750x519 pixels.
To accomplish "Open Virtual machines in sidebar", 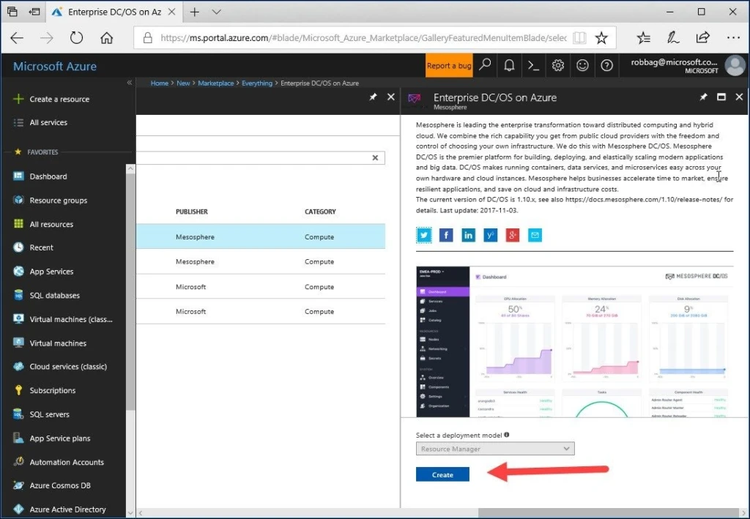I will coord(58,343).
